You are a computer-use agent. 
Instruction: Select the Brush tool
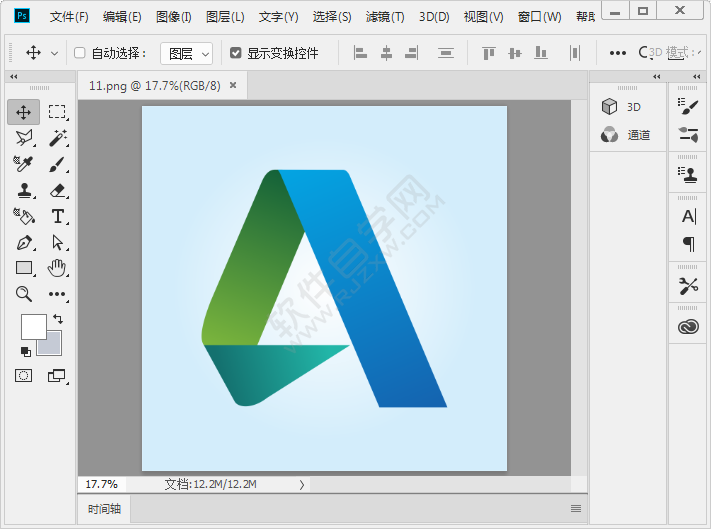pos(57,164)
